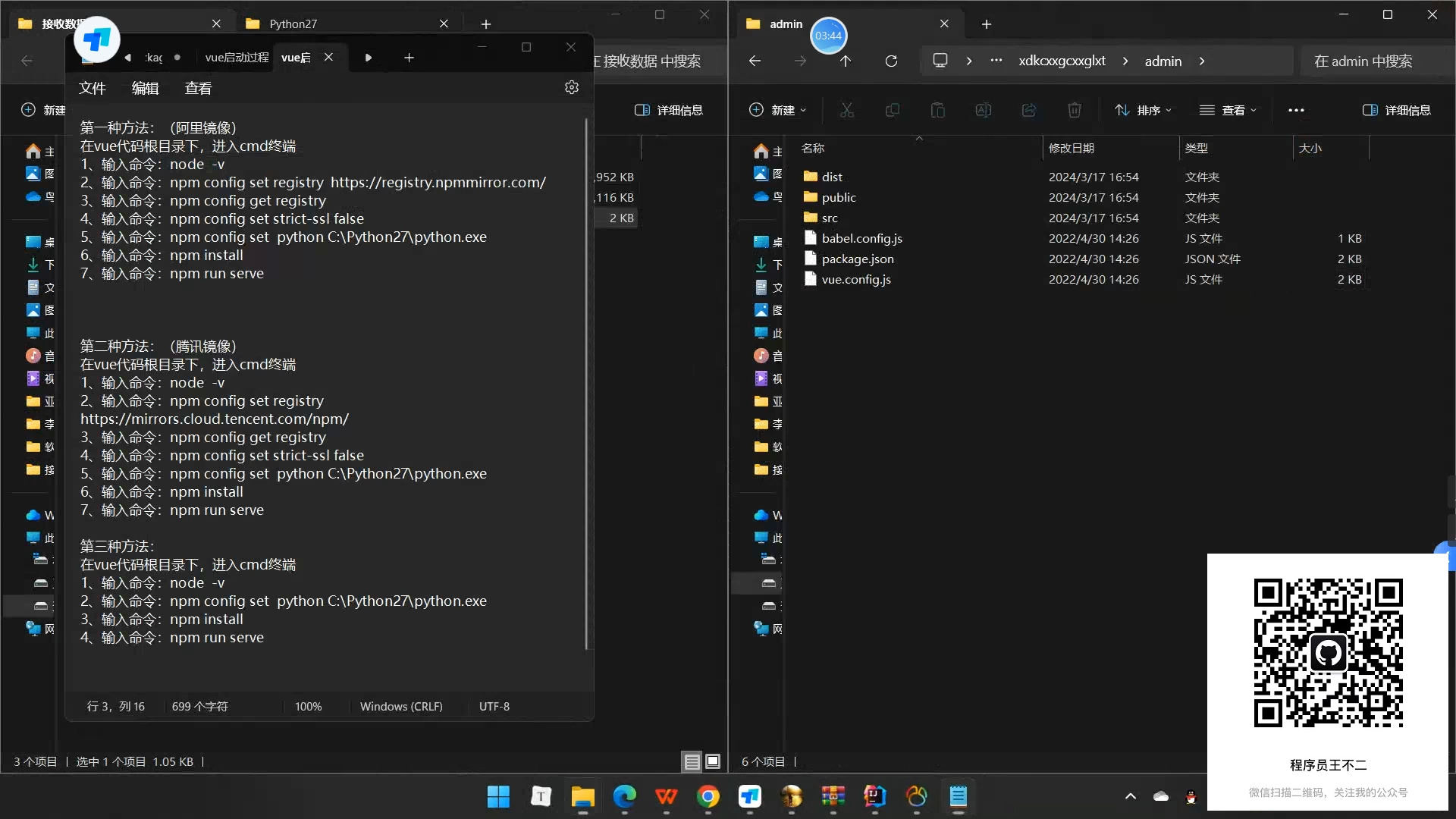This screenshot has height=819, width=1456.
Task: Open 查看 view dropdown in admin window
Action: [1228, 110]
